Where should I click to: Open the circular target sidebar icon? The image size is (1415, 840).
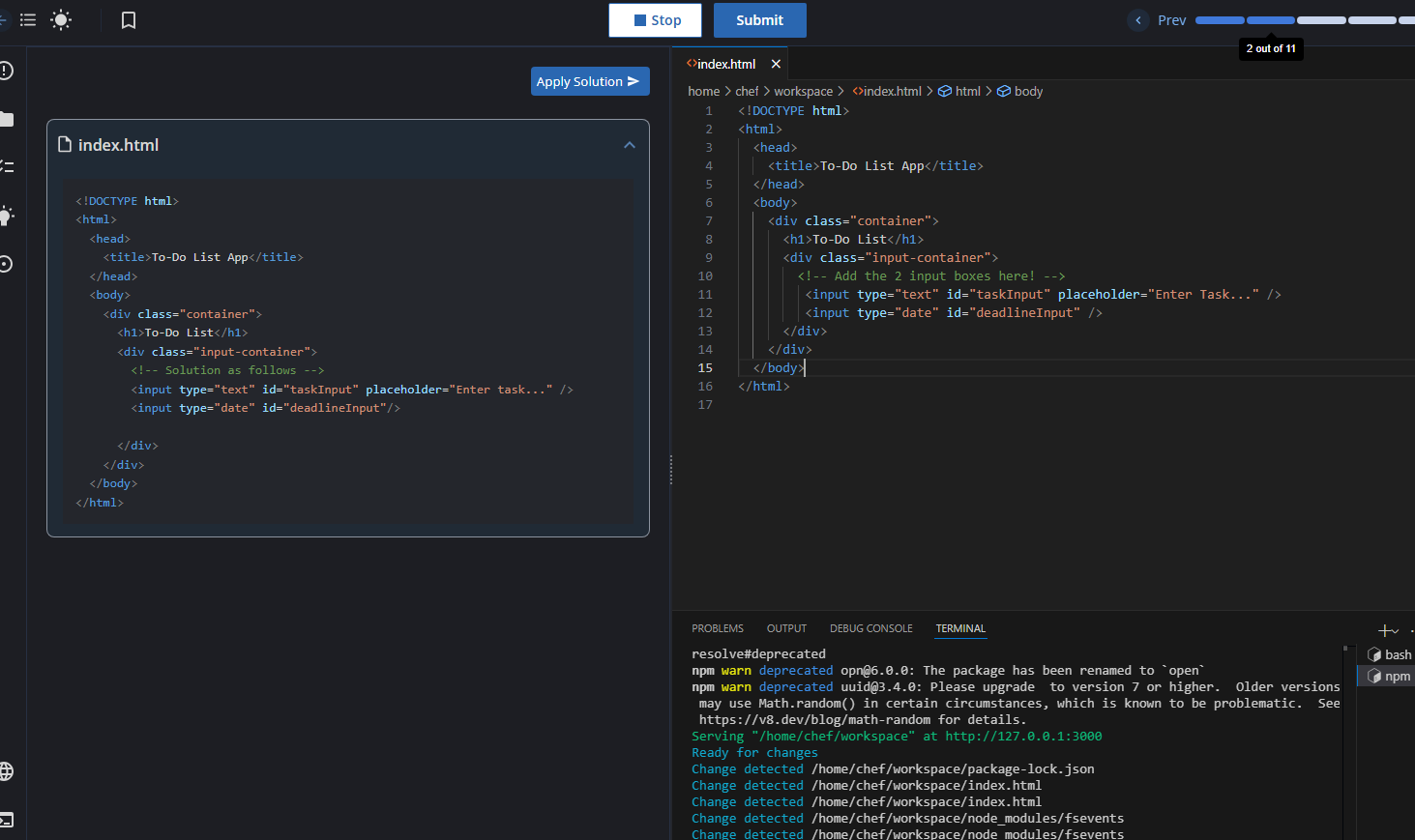pyautogui.click(x=7, y=264)
